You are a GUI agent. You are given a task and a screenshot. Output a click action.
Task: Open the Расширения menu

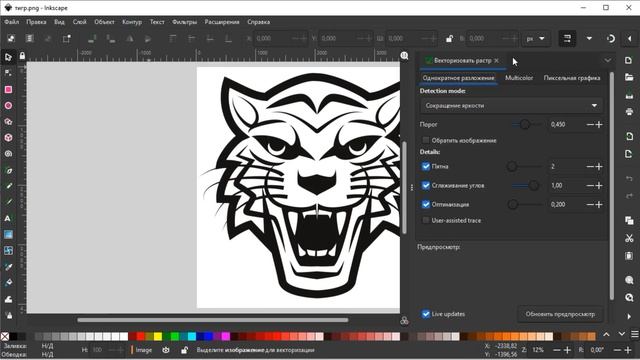pyautogui.click(x=222, y=22)
